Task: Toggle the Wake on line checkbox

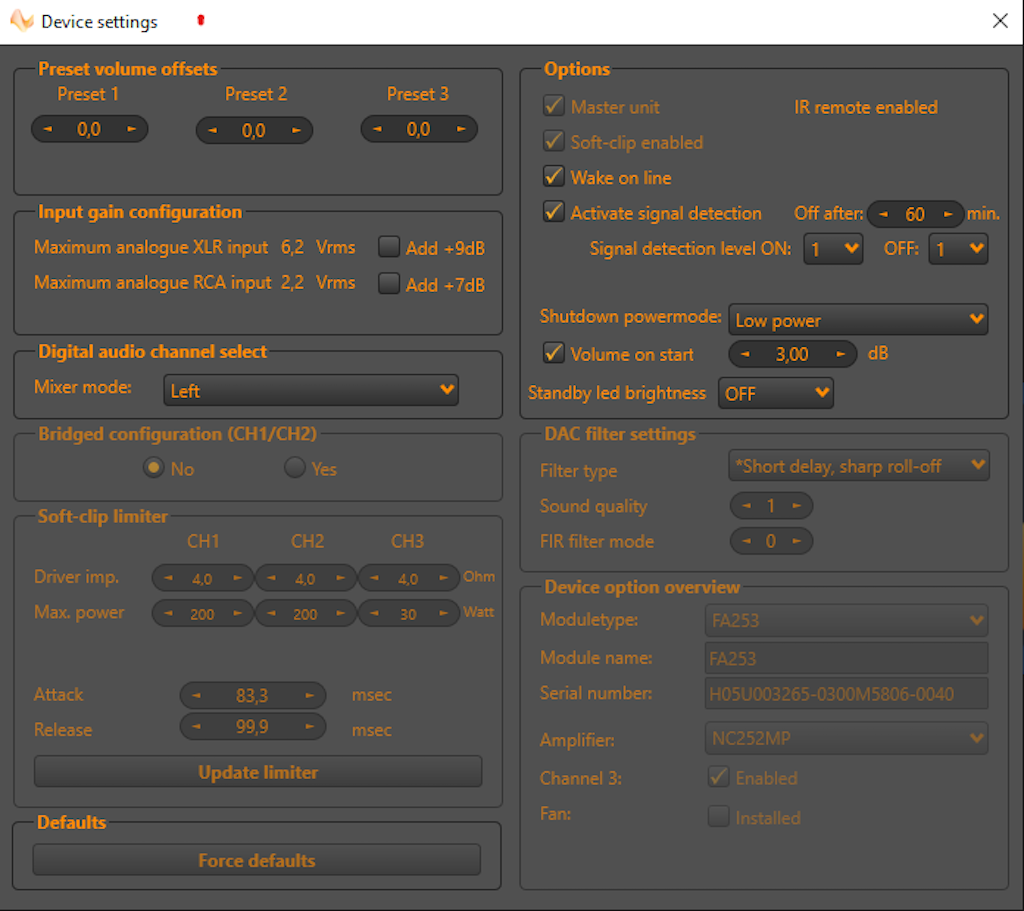Action: pyautogui.click(x=553, y=177)
